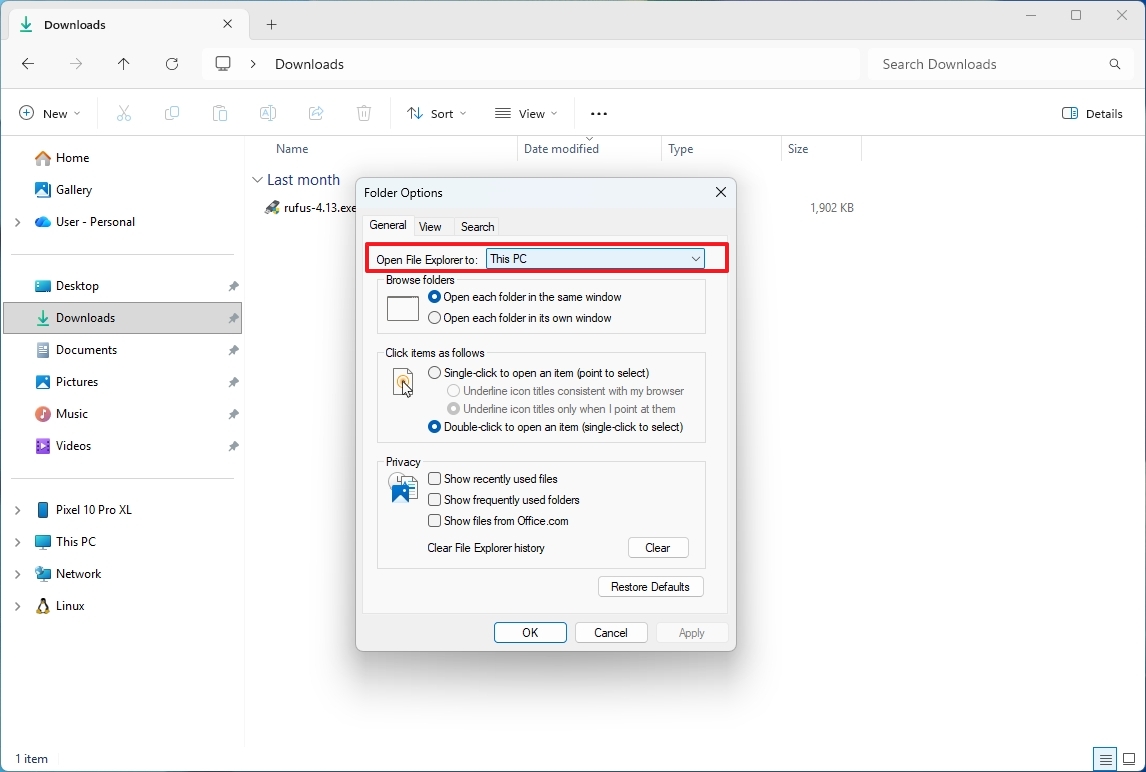
Task: Click the Paste icon
Action: pyautogui.click(x=220, y=113)
